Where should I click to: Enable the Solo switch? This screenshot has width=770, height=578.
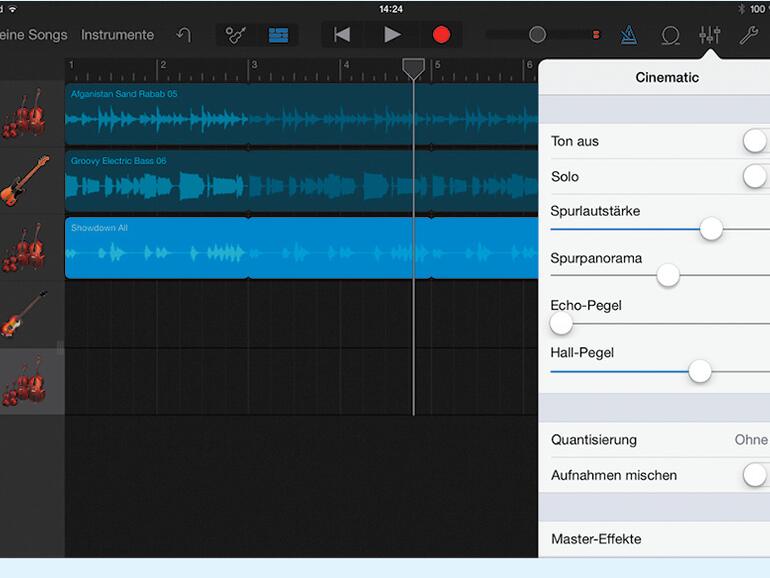[x=756, y=177]
